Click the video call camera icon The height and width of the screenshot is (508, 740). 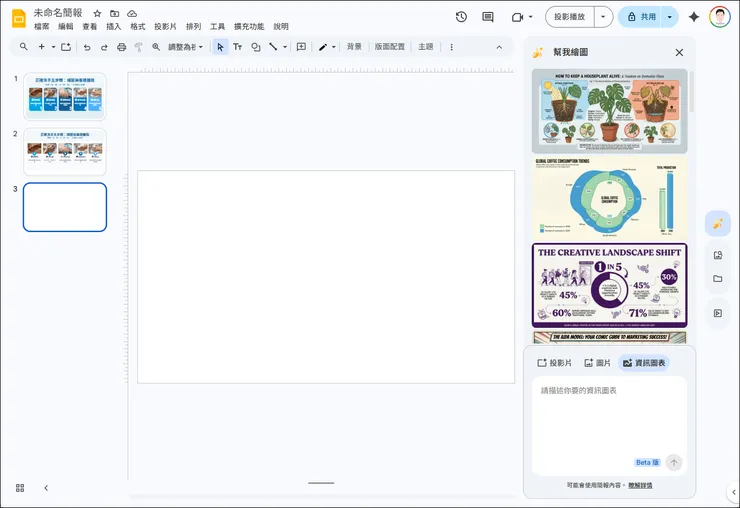[x=518, y=17]
